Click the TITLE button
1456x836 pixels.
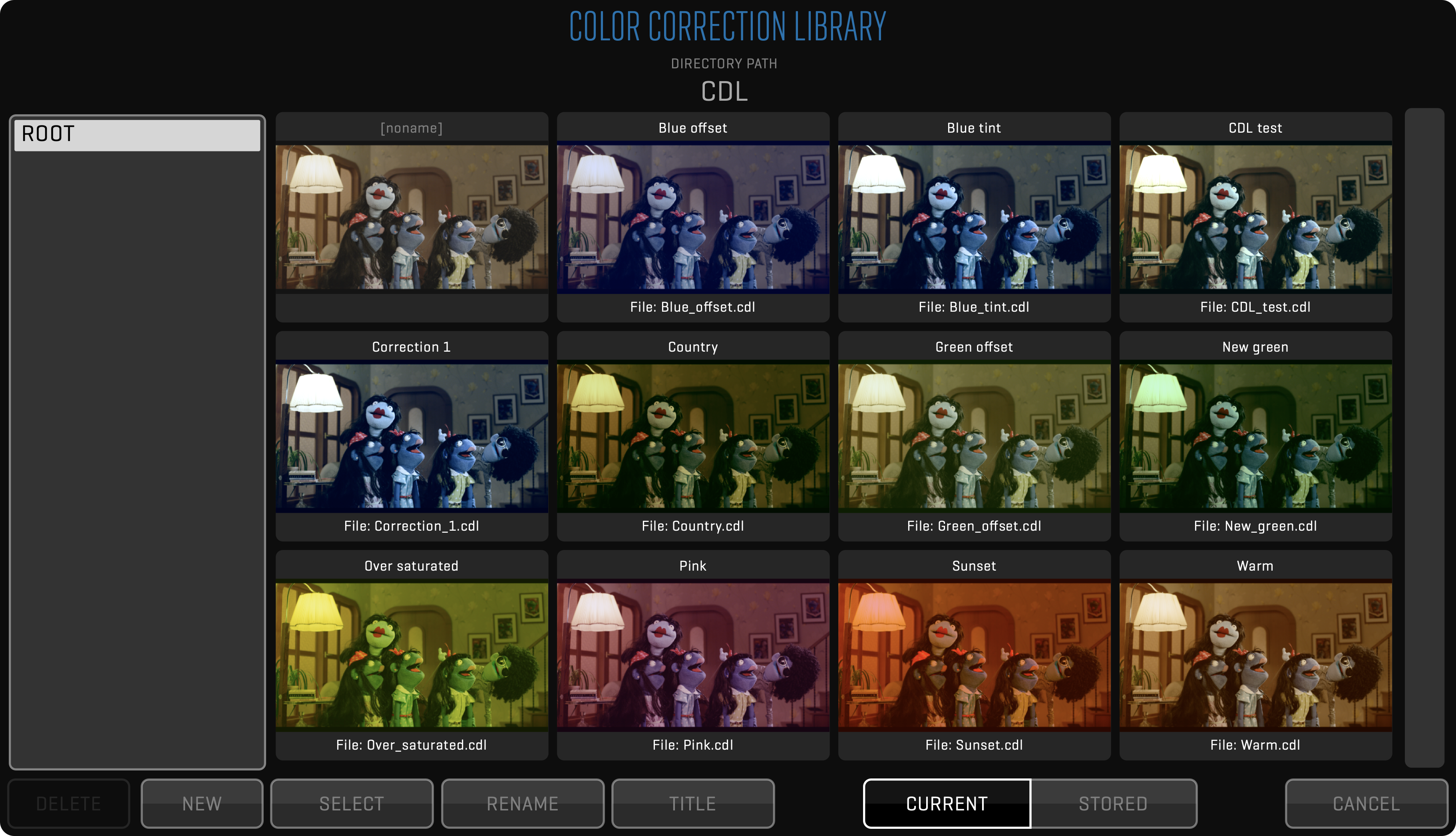[693, 803]
